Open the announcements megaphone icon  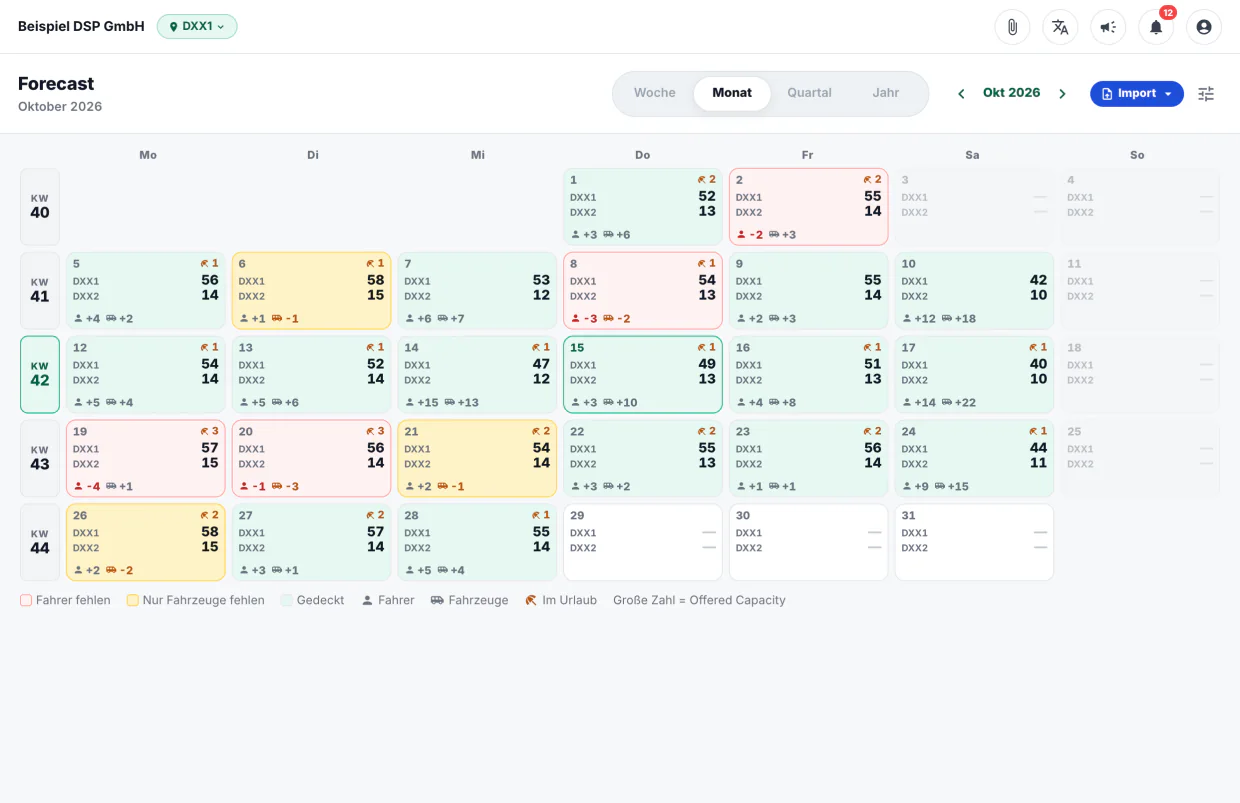pyautogui.click(x=1108, y=27)
